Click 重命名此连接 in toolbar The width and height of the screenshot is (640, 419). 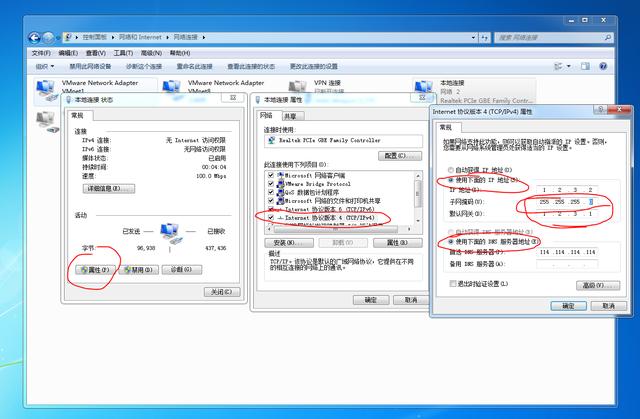(x=194, y=66)
